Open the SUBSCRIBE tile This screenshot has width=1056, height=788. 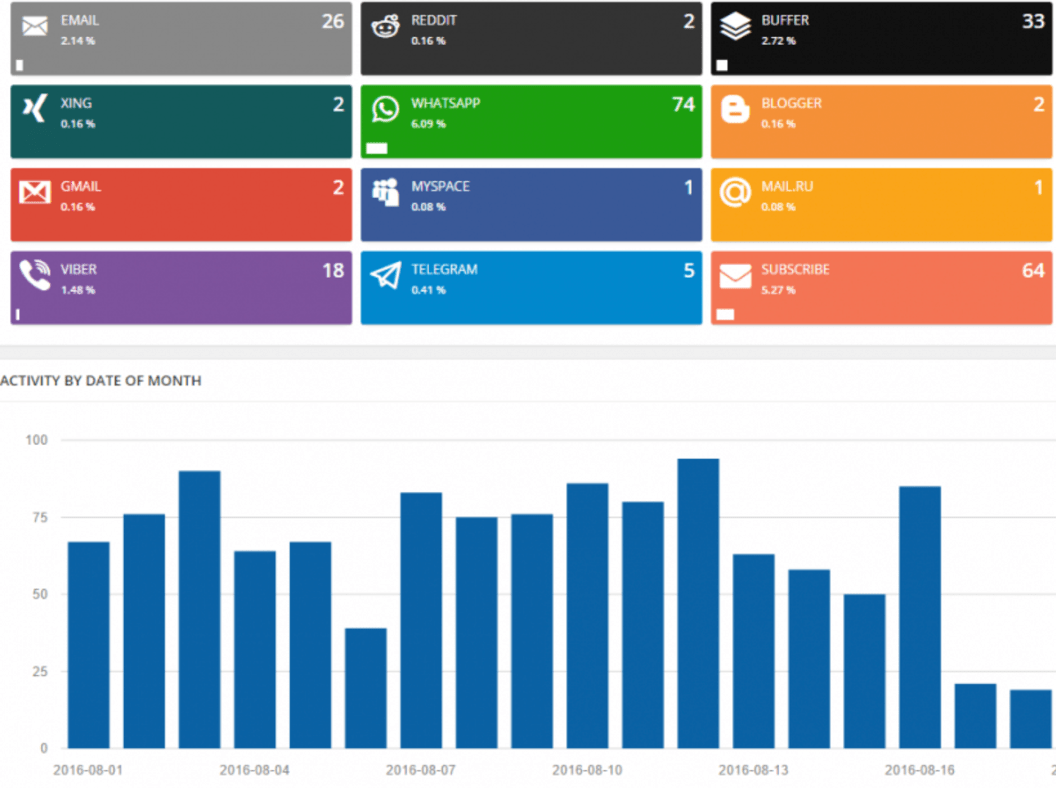(881, 287)
